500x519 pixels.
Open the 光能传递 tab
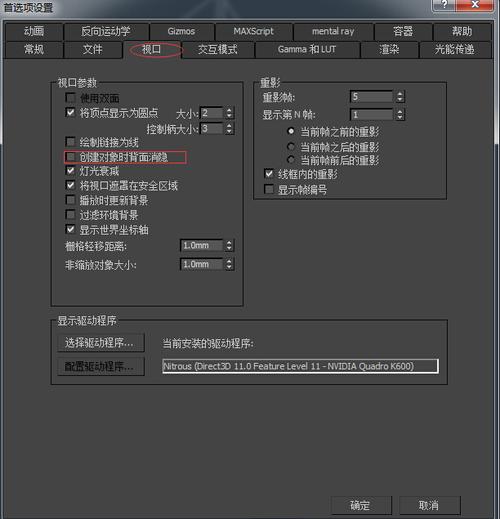click(455, 50)
